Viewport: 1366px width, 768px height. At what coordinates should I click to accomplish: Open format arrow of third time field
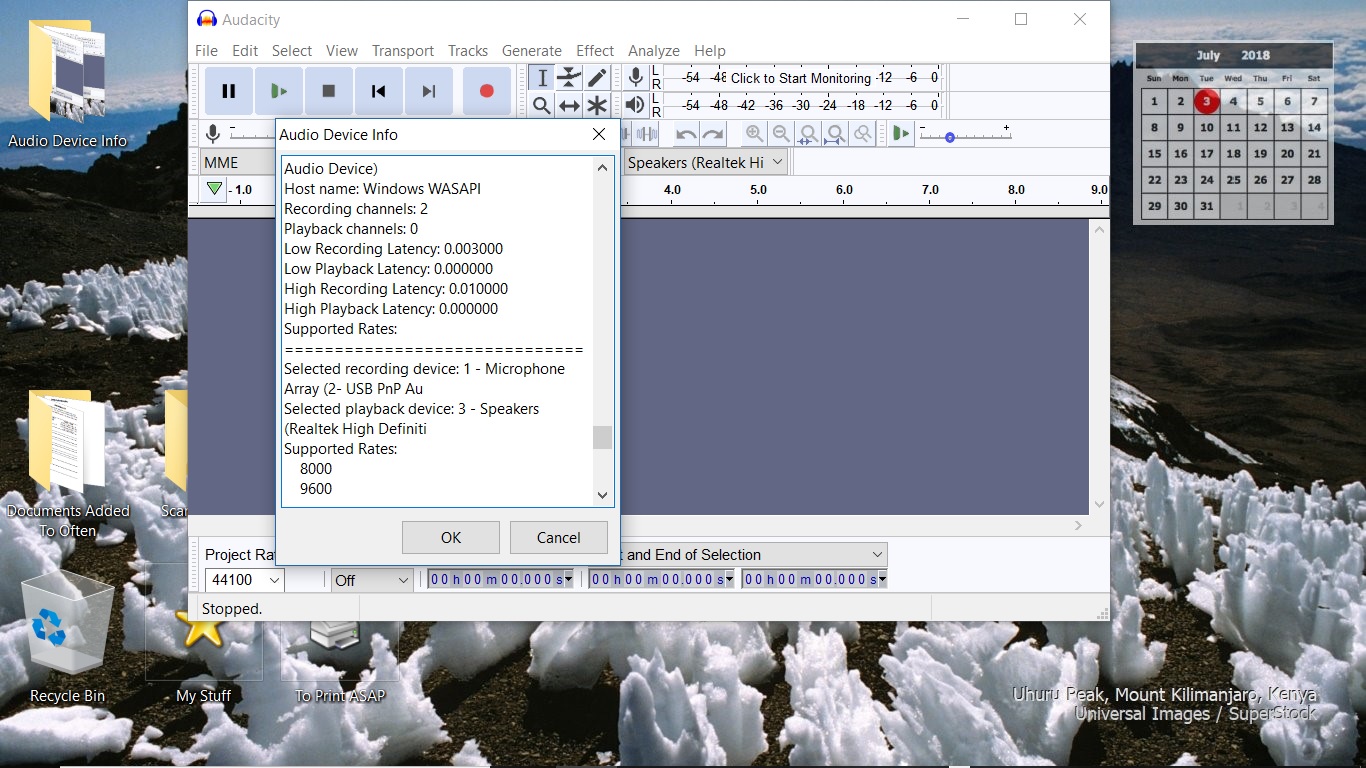[x=882, y=579]
